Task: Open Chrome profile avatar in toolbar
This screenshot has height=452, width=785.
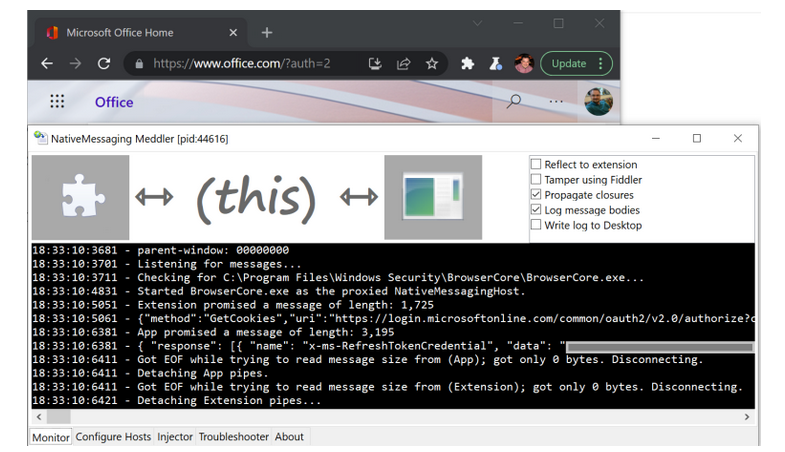Action: (524, 64)
